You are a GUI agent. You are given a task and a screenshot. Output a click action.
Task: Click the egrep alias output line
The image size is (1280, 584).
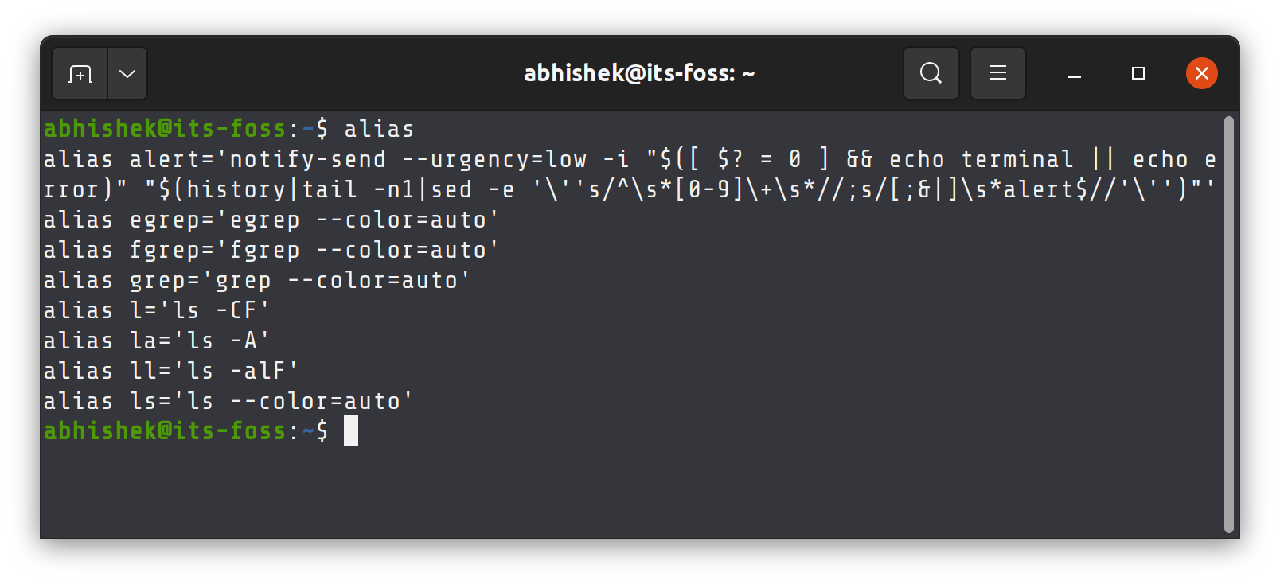(x=271, y=220)
